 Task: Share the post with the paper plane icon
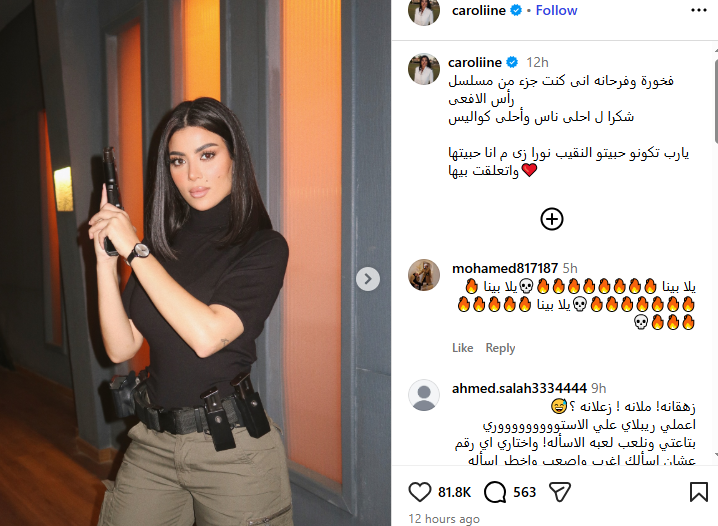pos(560,492)
